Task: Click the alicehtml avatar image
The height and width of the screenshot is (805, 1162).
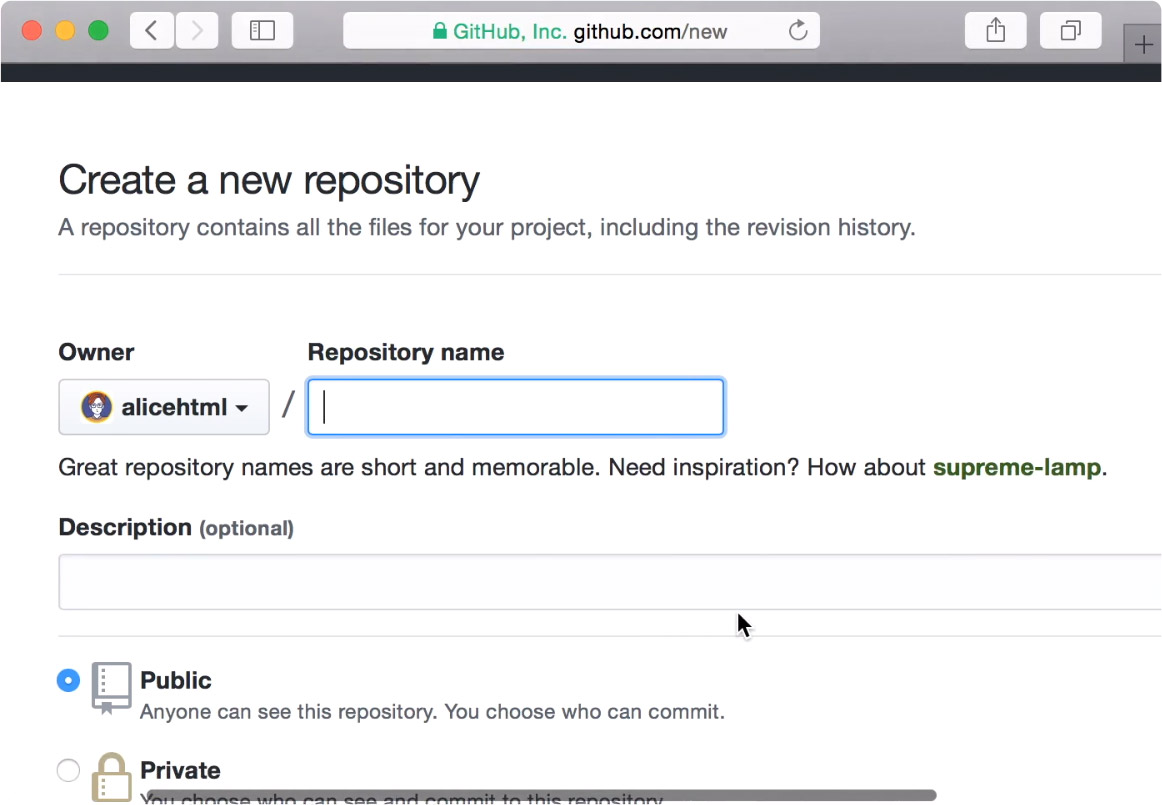Action: (x=97, y=407)
